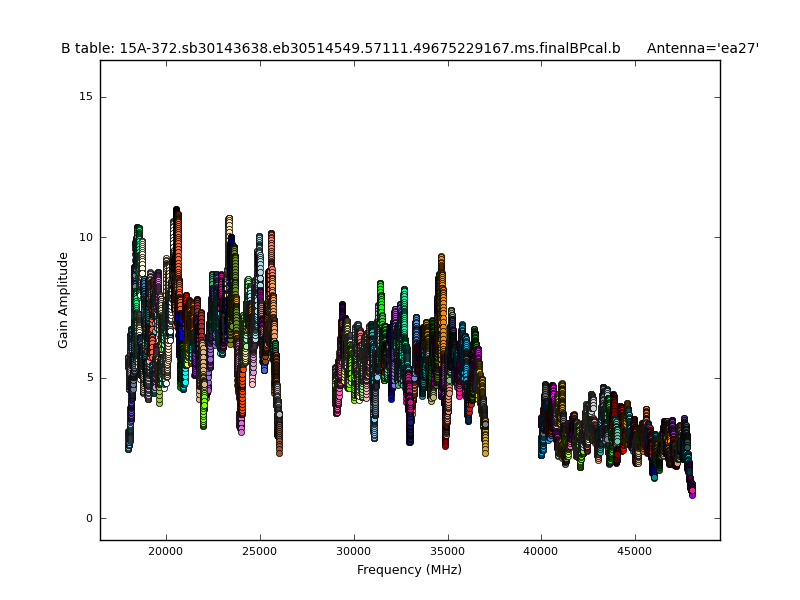Screen dimensions: 800x600
Task: Click the 45000 x-axis tick label
Action: point(635,551)
